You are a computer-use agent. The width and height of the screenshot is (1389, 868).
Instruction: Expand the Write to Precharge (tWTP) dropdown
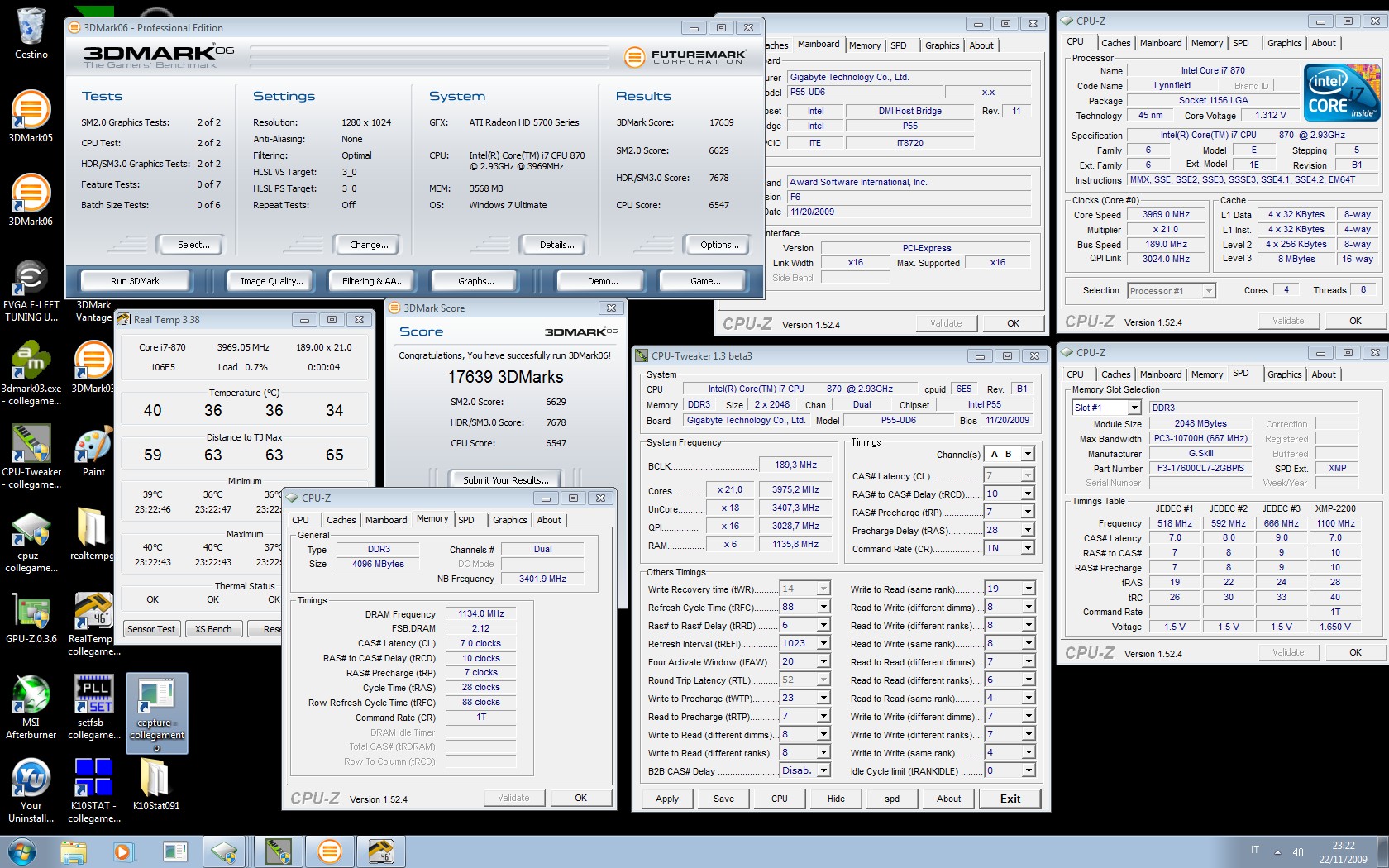[823, 698]
